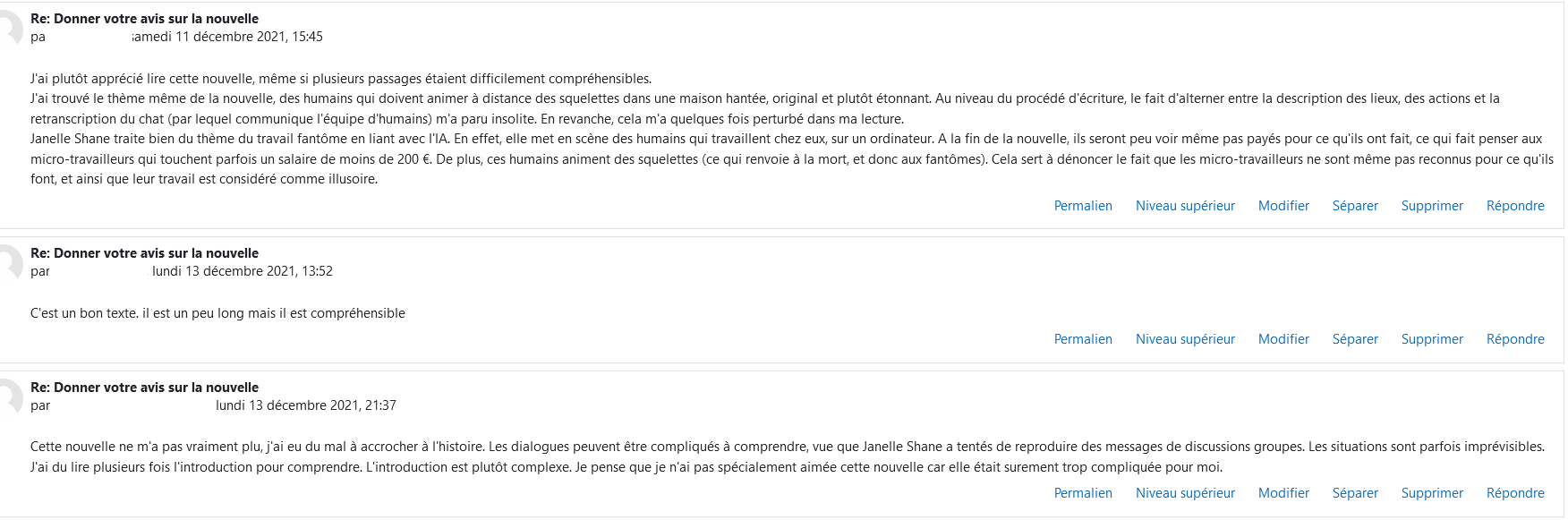Modifier the samedi 11 décembre post
This screenshot has height=520, width=1568.
pos(1283,206)
